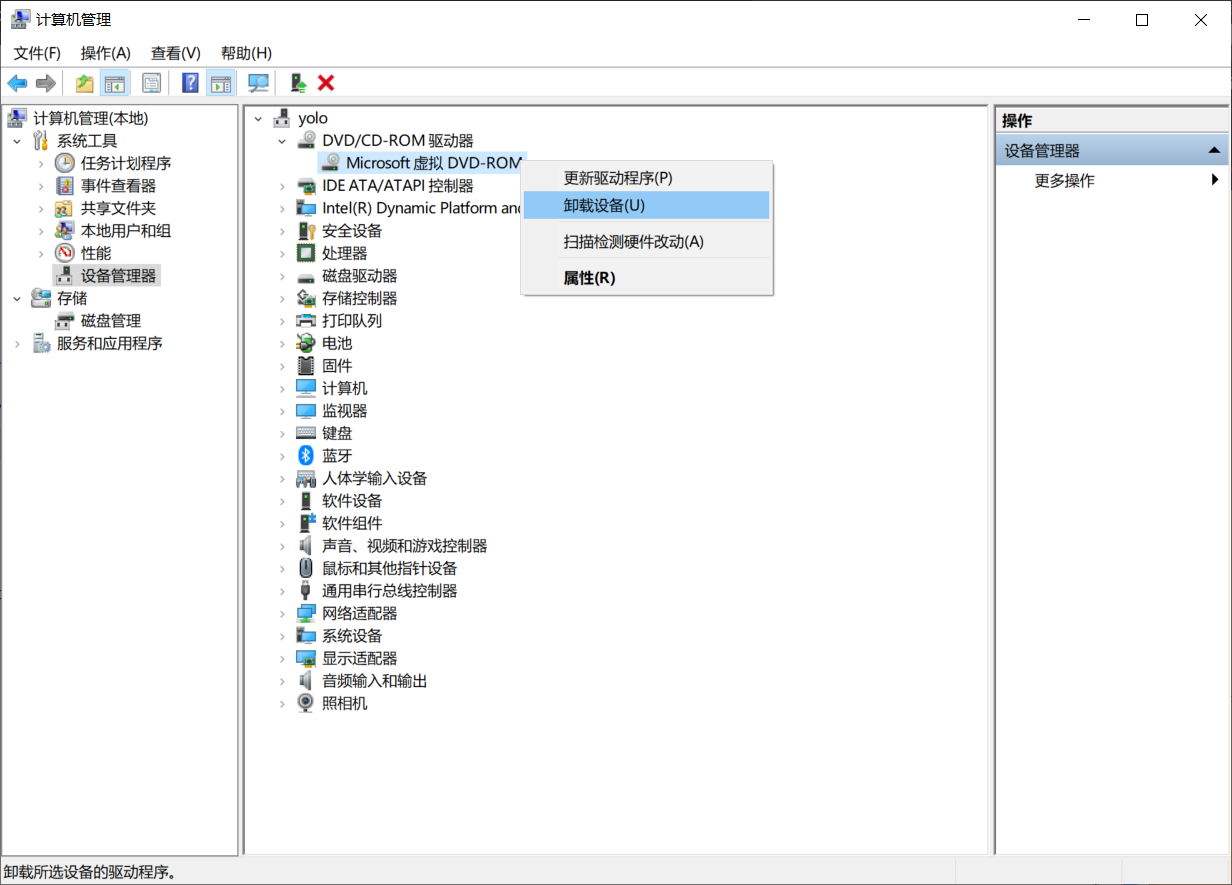Choose 卸载设备(U) in context menu
Image resolution: width=1232 pixels, height=885 pixels.
tap(646, 205)
